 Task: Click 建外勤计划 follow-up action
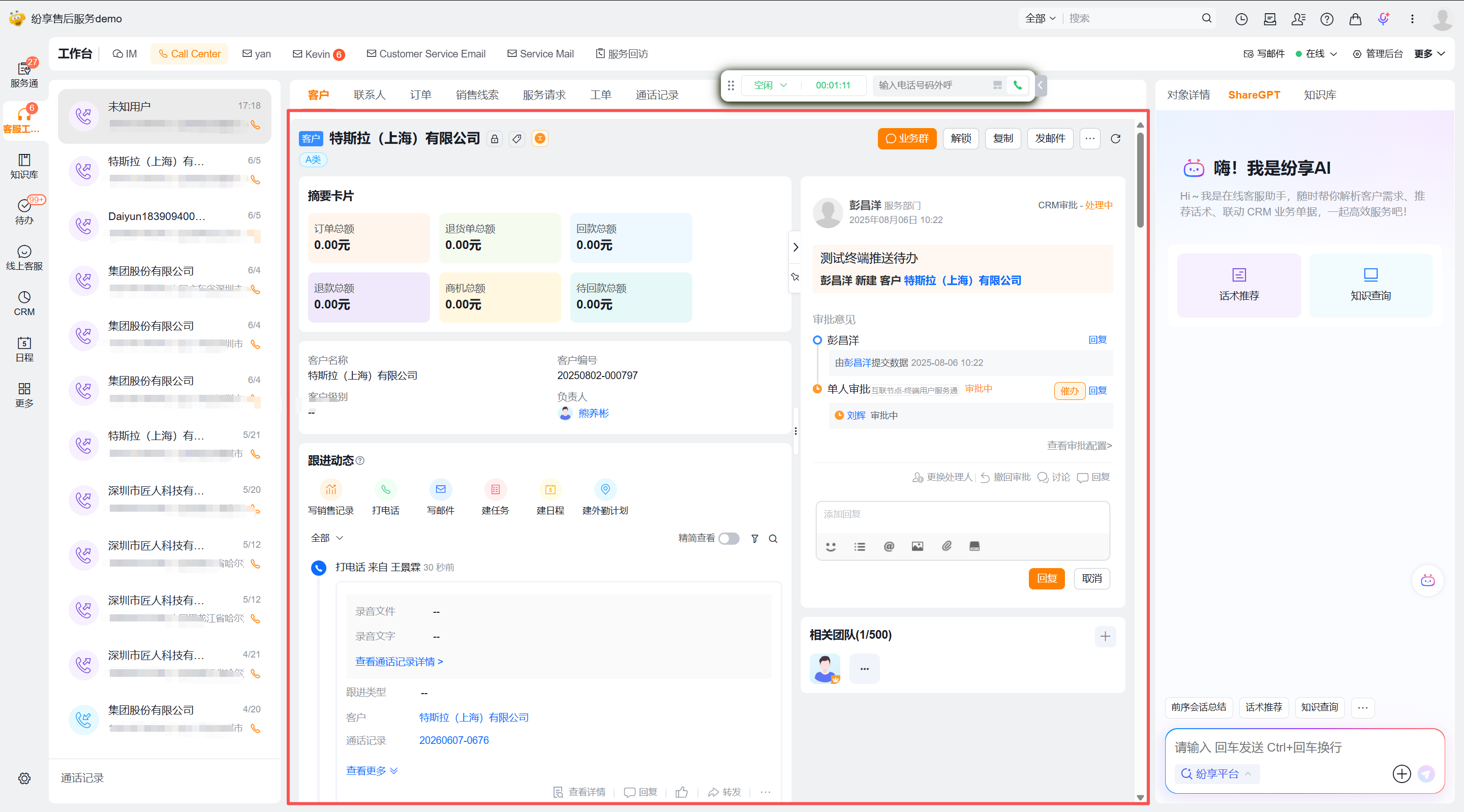605,497
